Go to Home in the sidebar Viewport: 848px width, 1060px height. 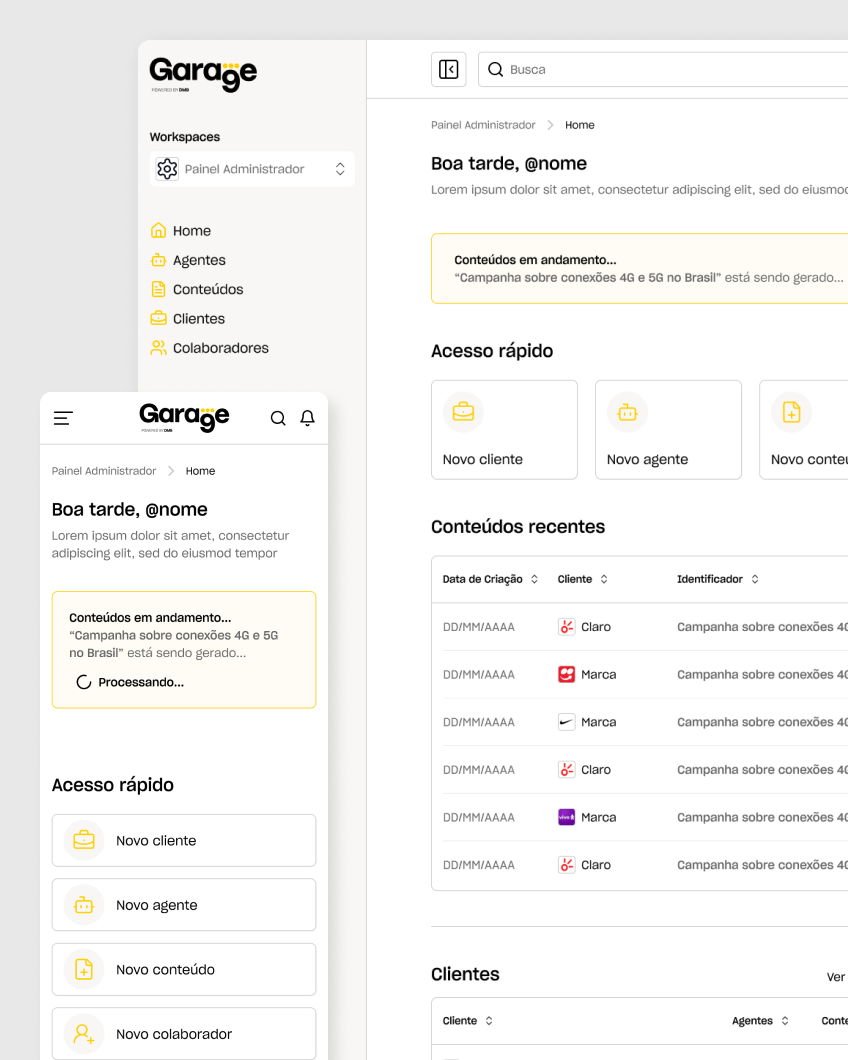click(x=181, y=231)
